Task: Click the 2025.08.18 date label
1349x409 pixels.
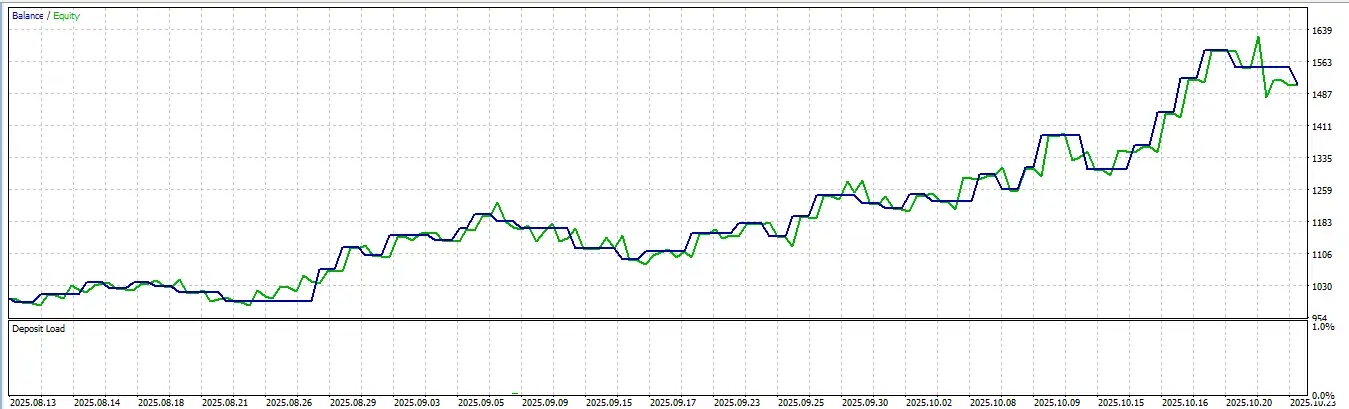Action: tap(160, 402)
